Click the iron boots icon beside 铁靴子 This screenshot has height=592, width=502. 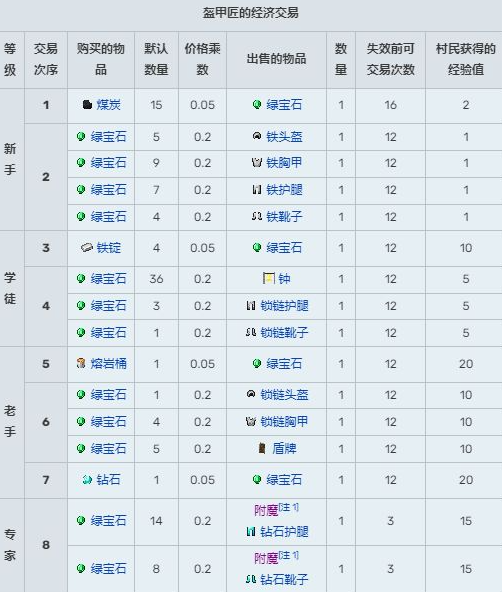pyautogui.click(x=257, y=216)
